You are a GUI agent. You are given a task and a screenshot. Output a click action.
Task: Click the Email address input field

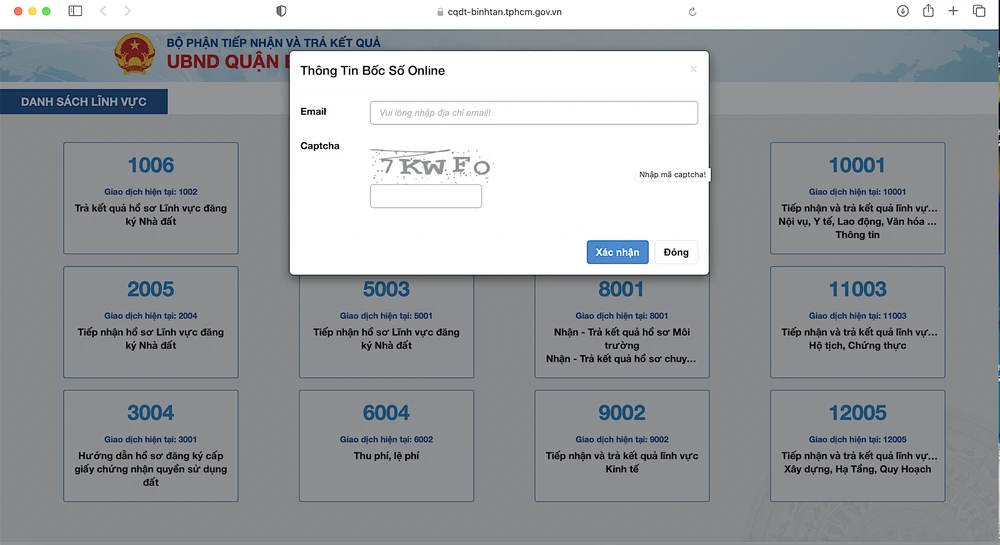point(533,113)
